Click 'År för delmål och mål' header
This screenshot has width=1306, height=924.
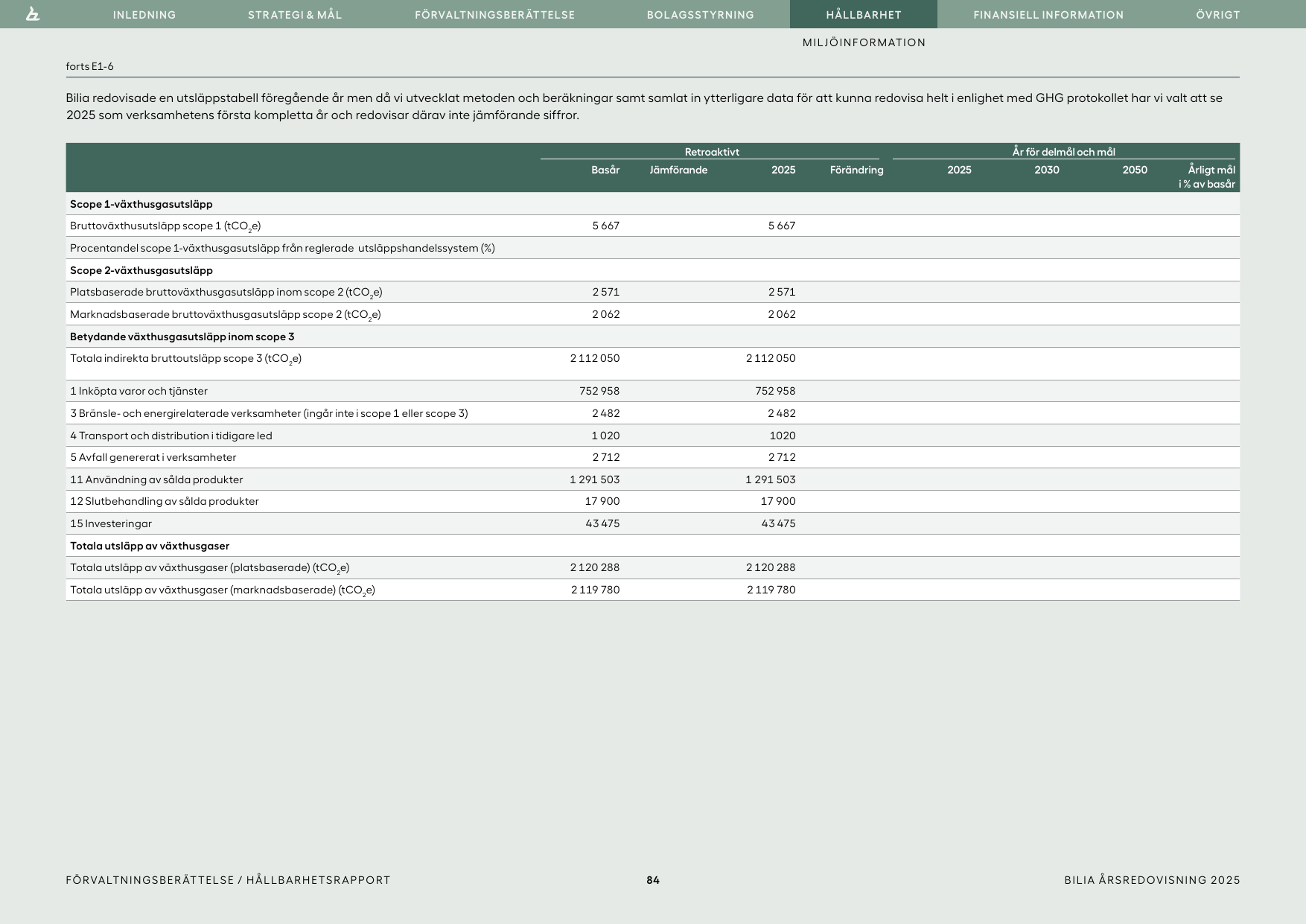pos(1063,152)
